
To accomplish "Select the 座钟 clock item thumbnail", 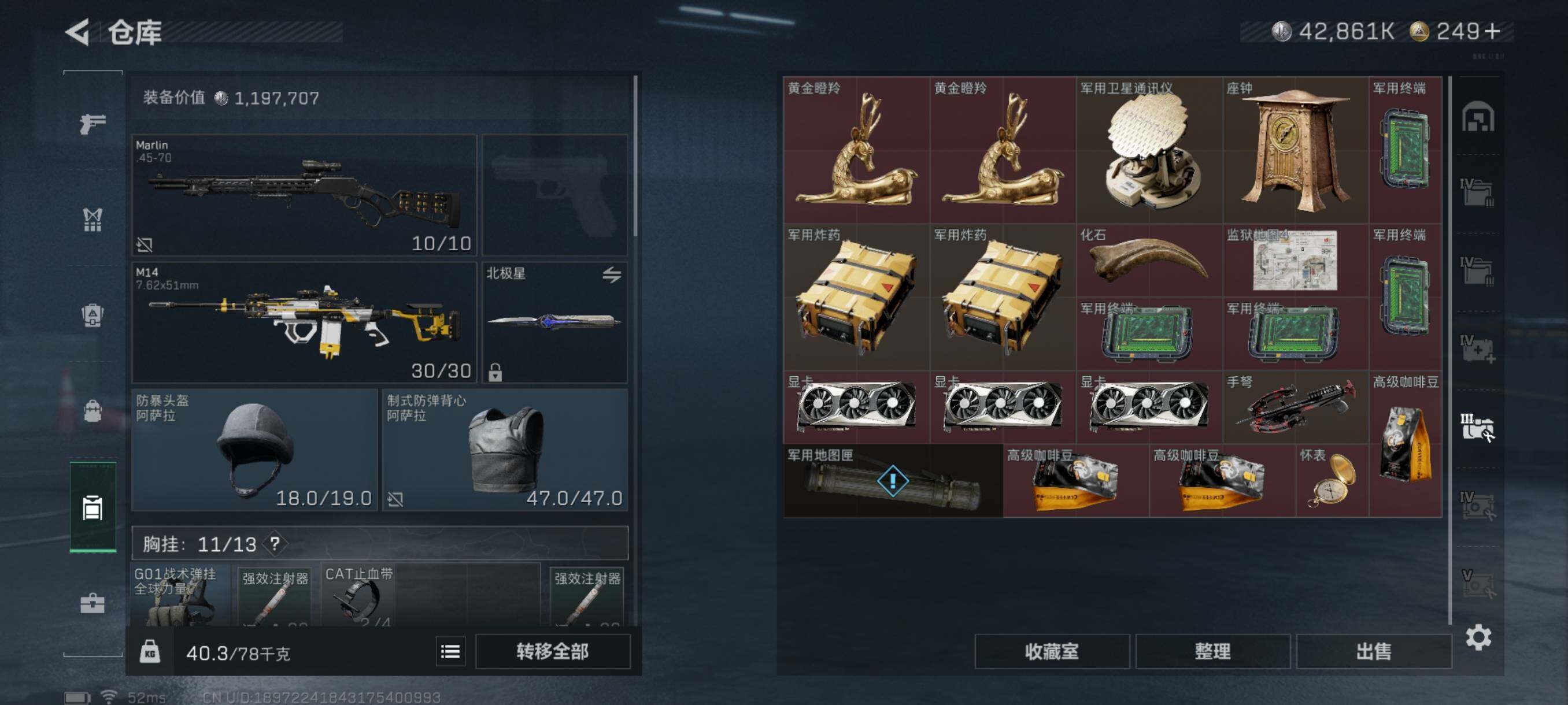I will tap(1295, 150).
